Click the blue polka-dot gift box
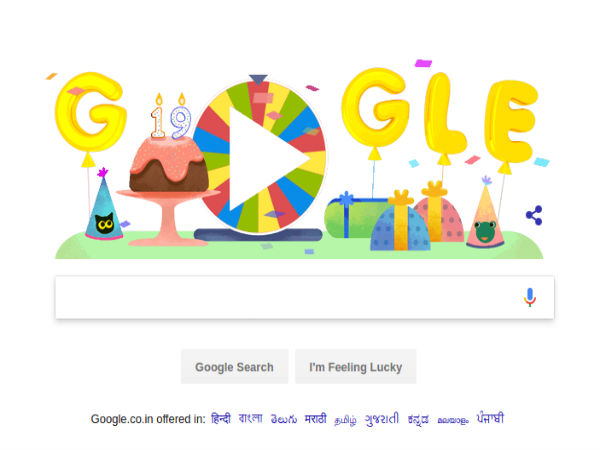 click(400, 228)
